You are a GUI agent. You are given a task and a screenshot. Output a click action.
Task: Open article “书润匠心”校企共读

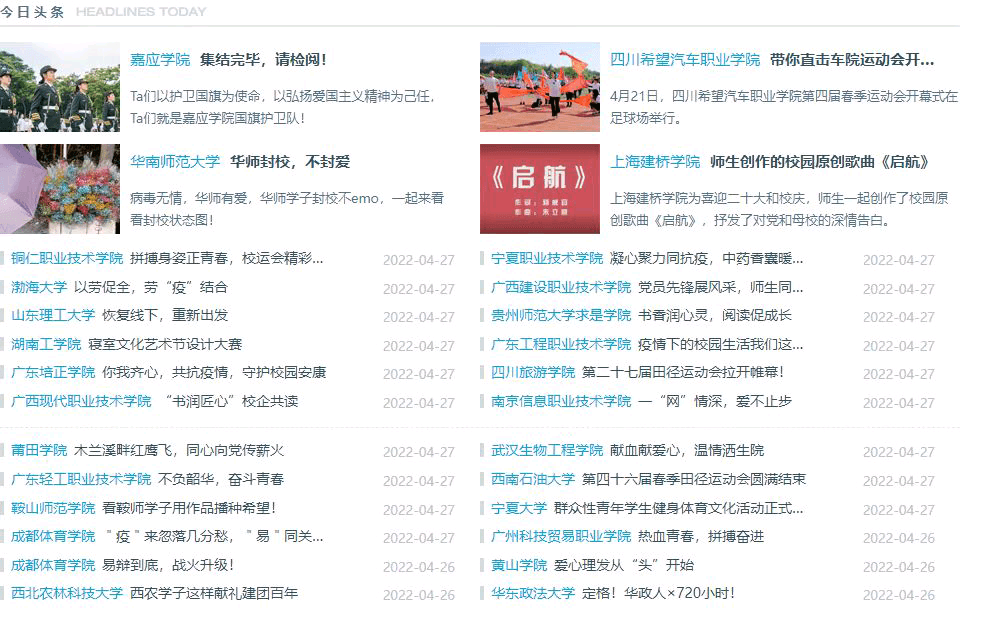232,401
